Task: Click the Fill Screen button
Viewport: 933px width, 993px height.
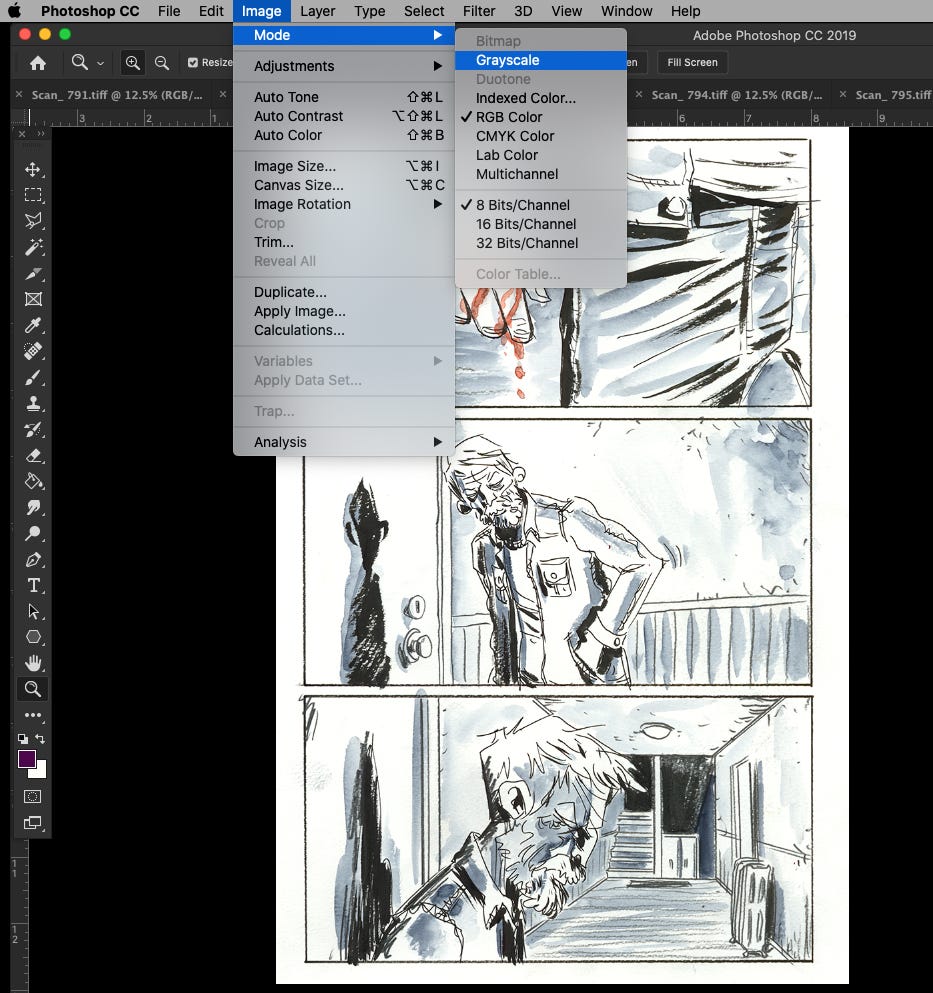Action: (692, 63)
